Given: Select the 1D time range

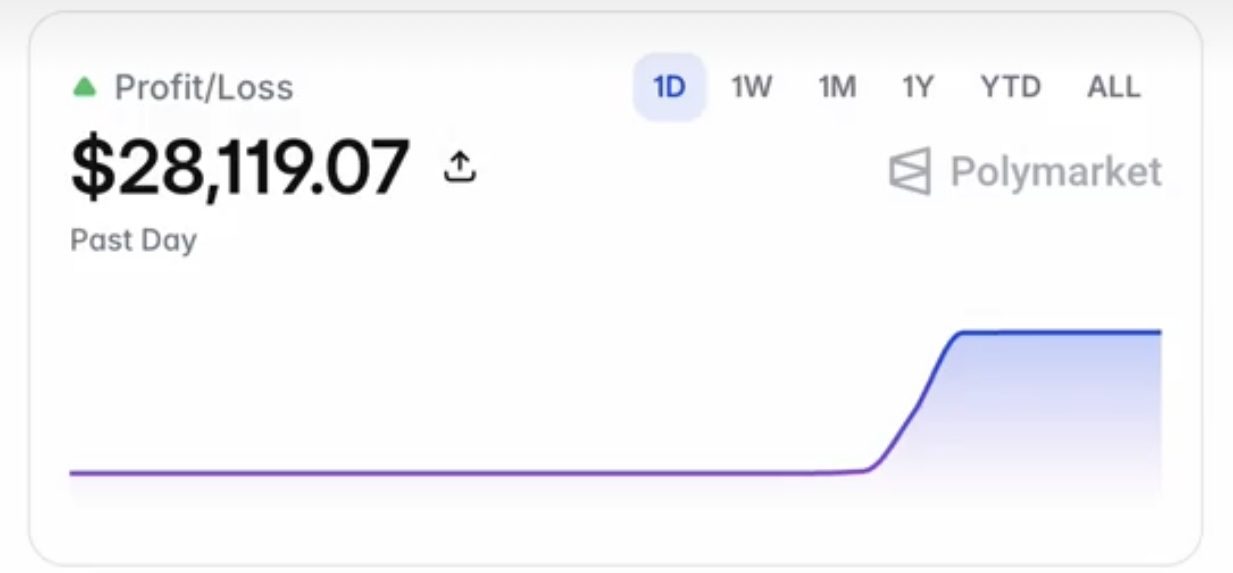Looking at the screenshot, I should [x=669, y=87].
